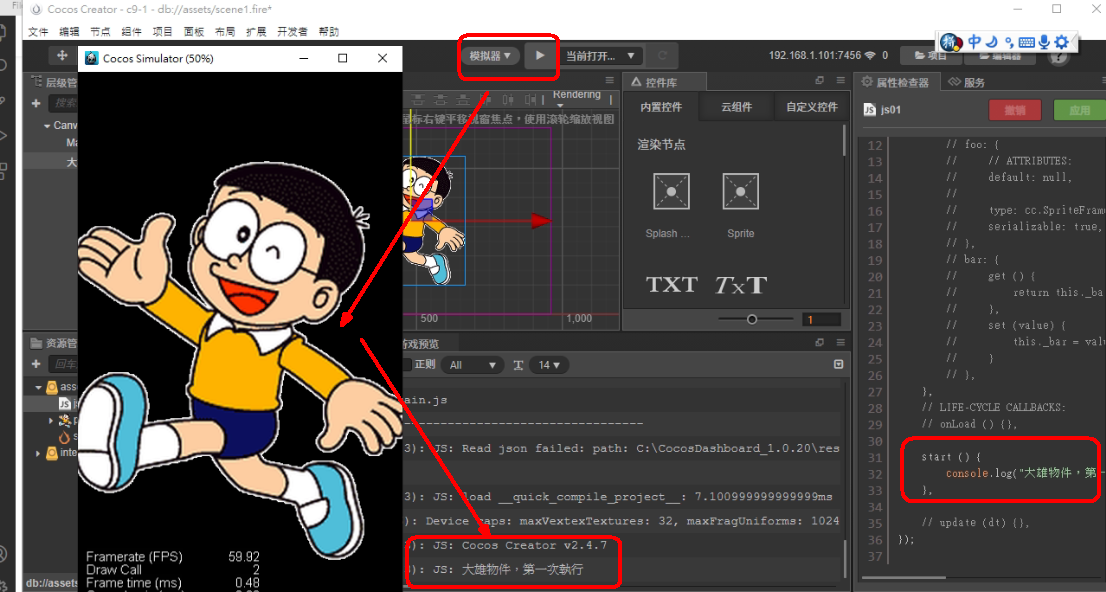
Task: Expand the internal folder in asset panel
Action: [x=38, y=453]
